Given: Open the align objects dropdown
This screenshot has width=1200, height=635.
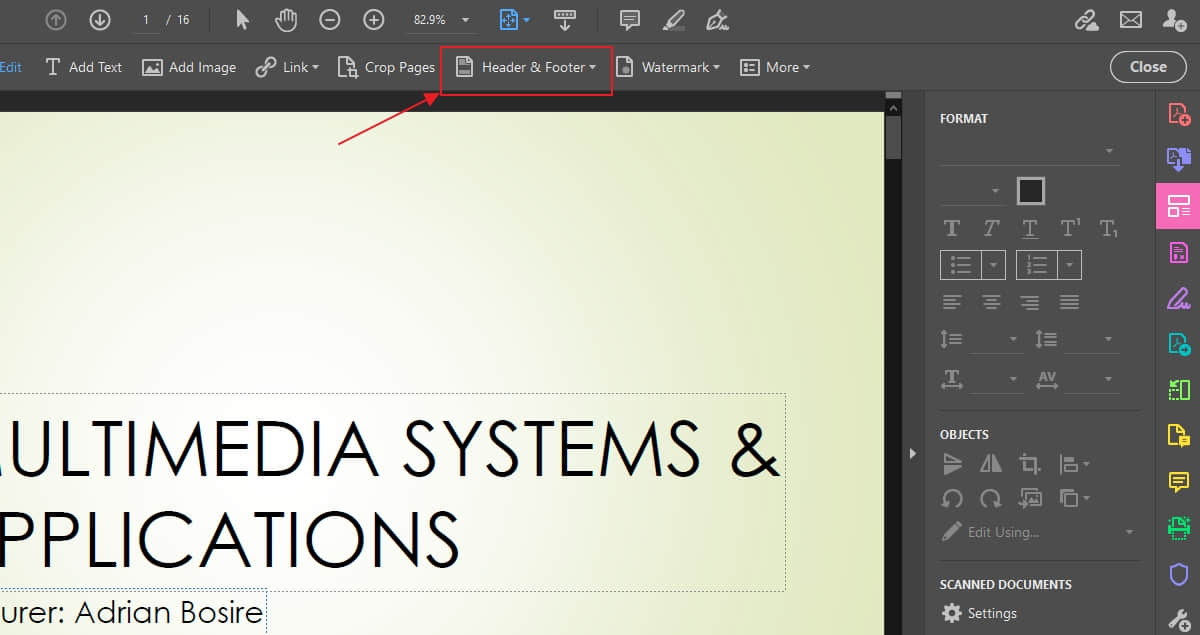Looking at the screenshot, I should (1074, 464).
